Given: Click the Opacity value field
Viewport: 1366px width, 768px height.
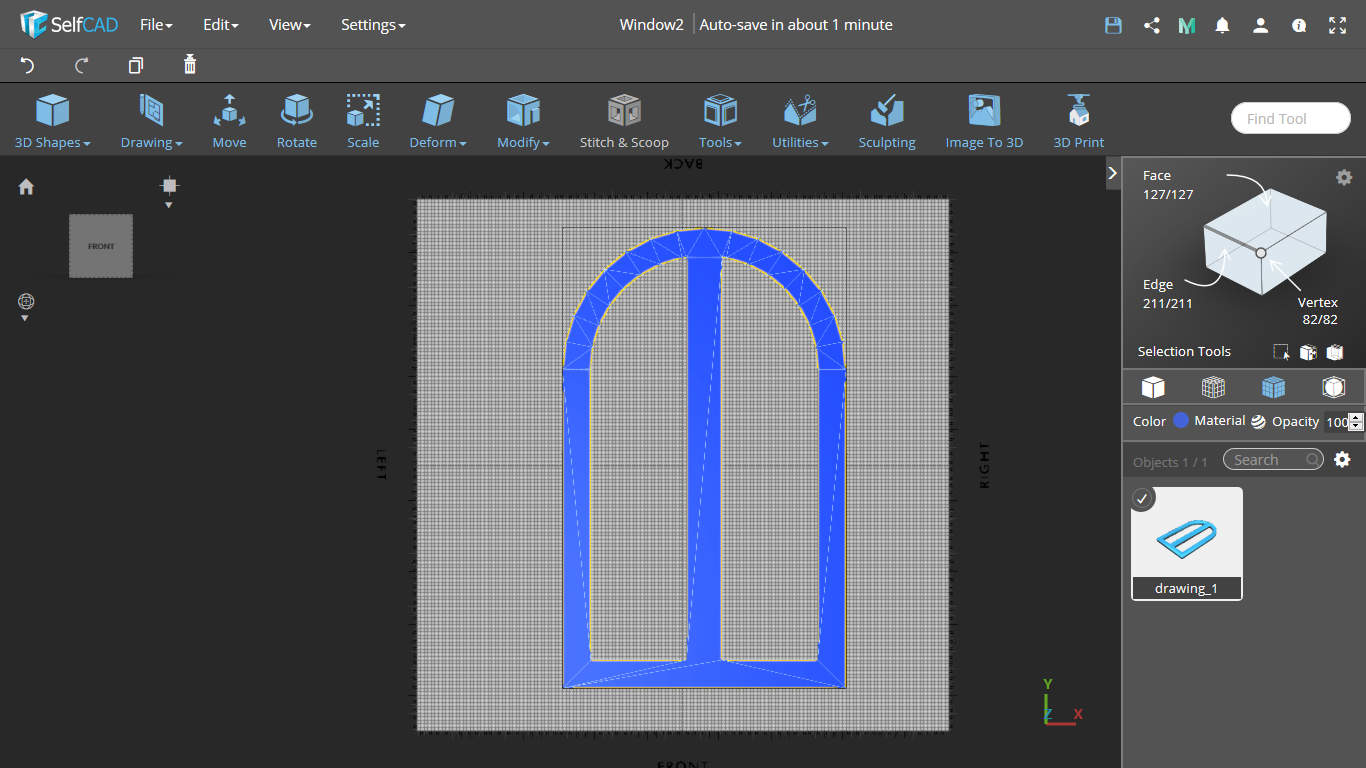Looking at the screenshot, I should pos(1337,422).
